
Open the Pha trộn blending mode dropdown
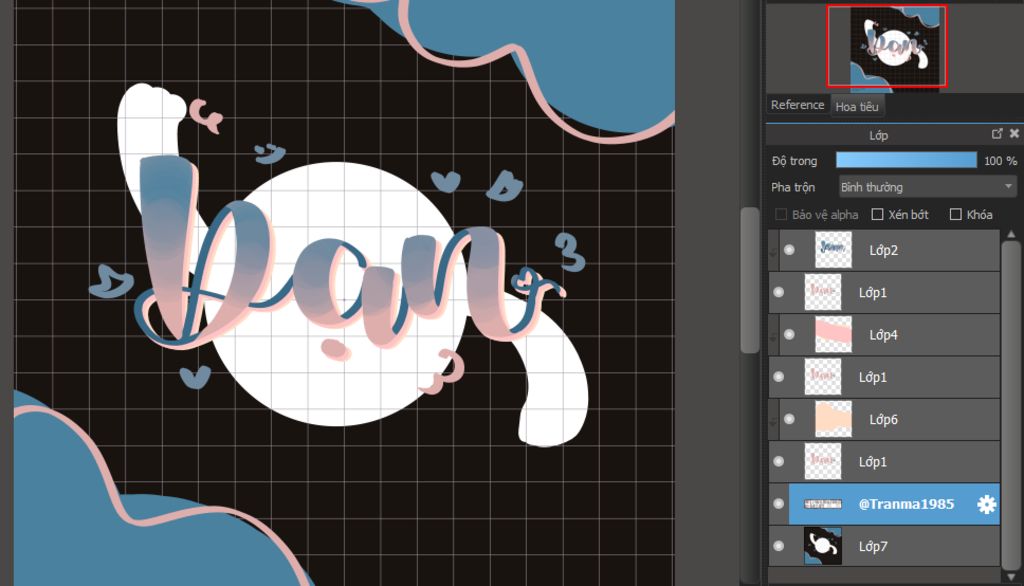tap(927, 187)
